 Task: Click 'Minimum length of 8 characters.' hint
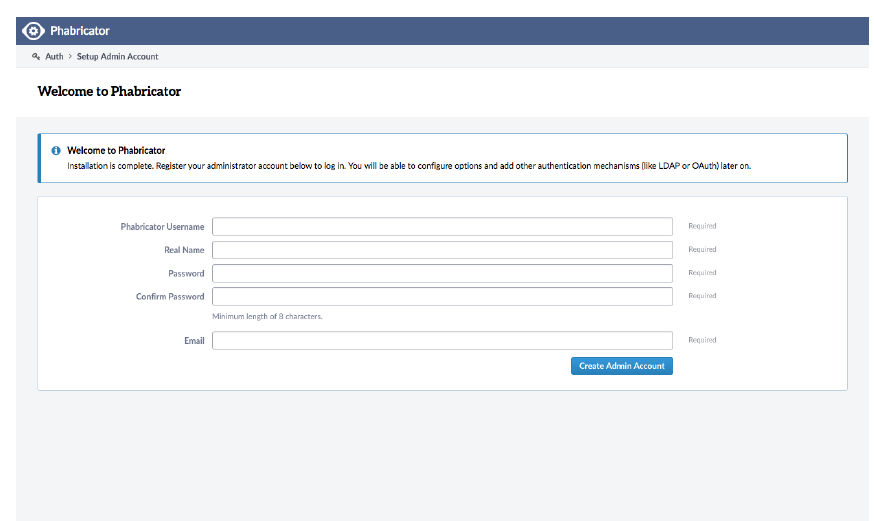(x=267, y=316)
